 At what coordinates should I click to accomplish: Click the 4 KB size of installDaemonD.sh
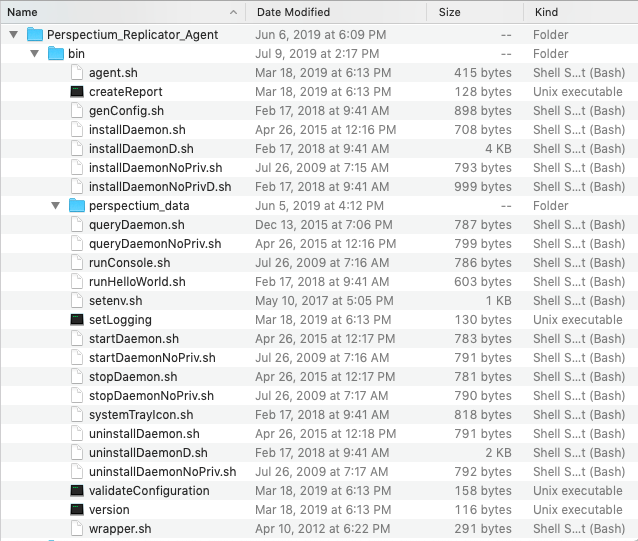(x=498, y=149)
